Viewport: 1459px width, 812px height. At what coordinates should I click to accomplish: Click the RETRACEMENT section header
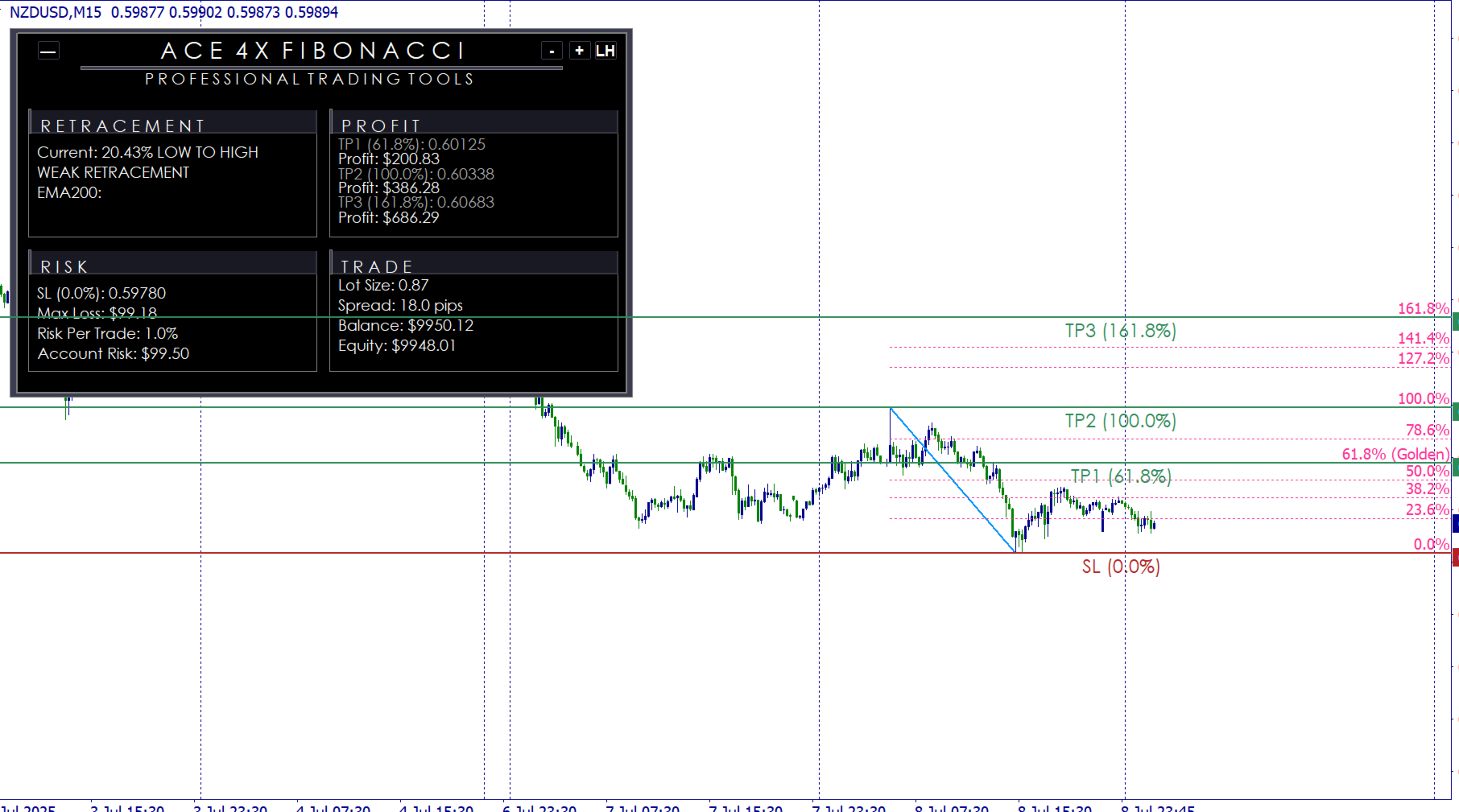tap(122, 125)
